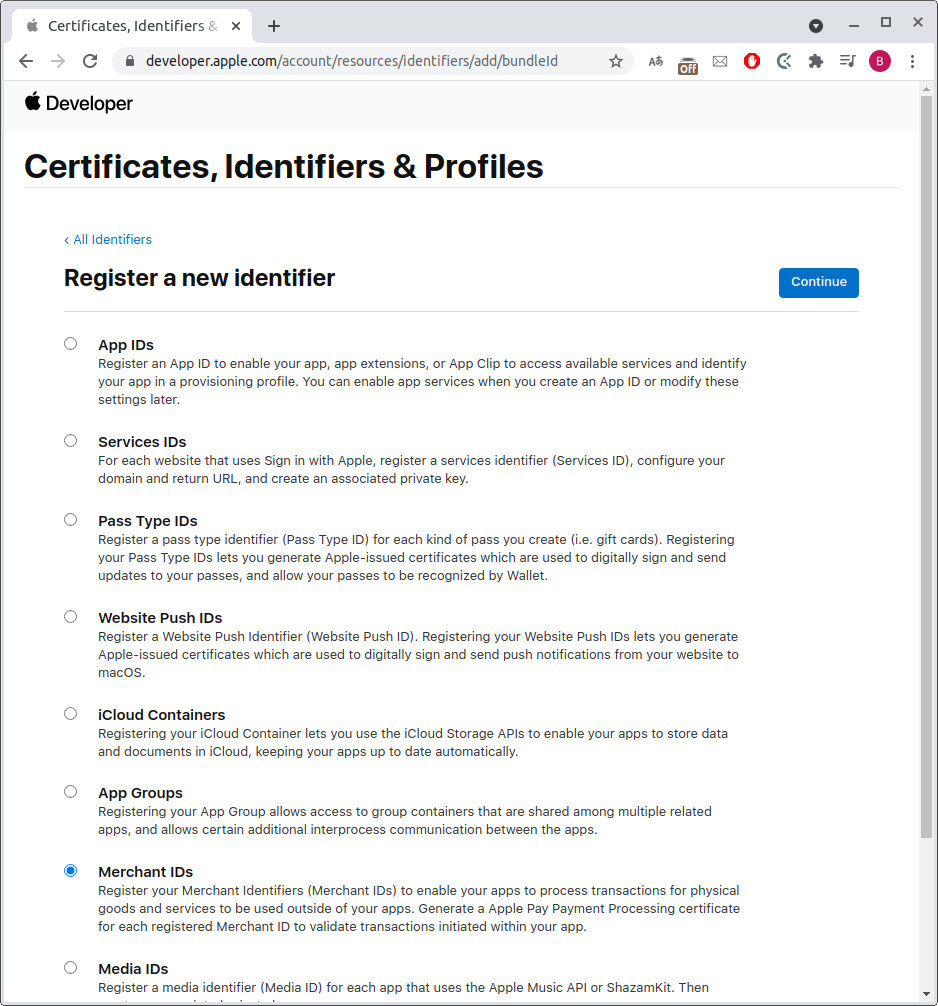Expand the tab search dropdown arrow

point(816,25)
